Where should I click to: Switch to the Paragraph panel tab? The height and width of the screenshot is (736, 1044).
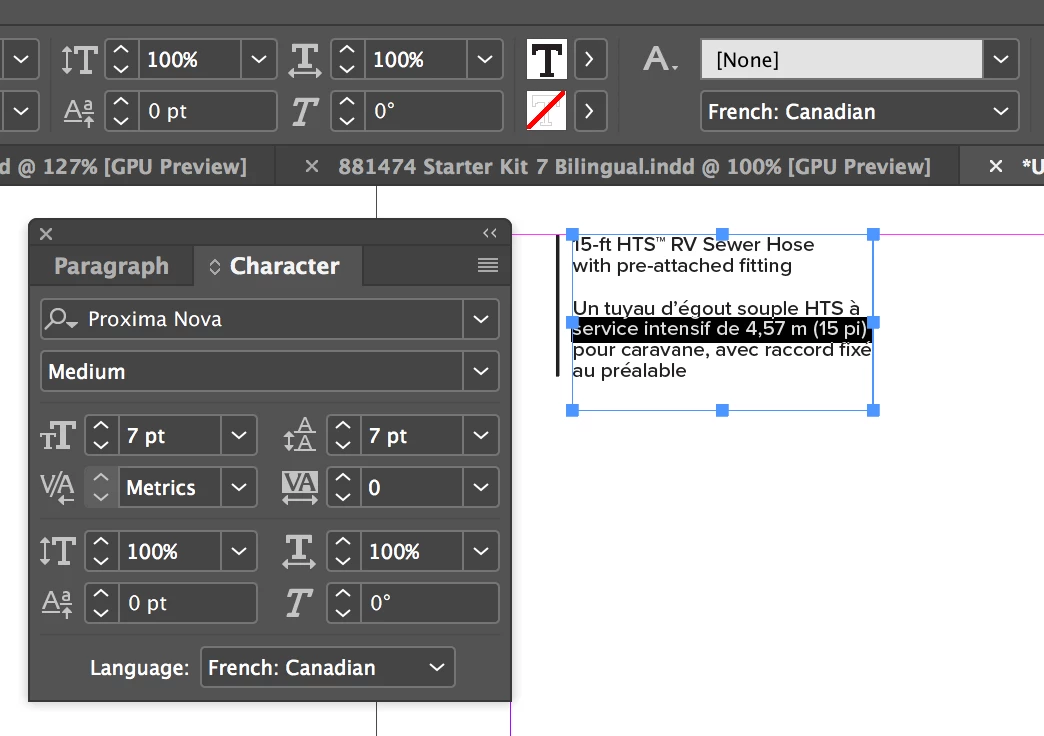tap(111, 266)
